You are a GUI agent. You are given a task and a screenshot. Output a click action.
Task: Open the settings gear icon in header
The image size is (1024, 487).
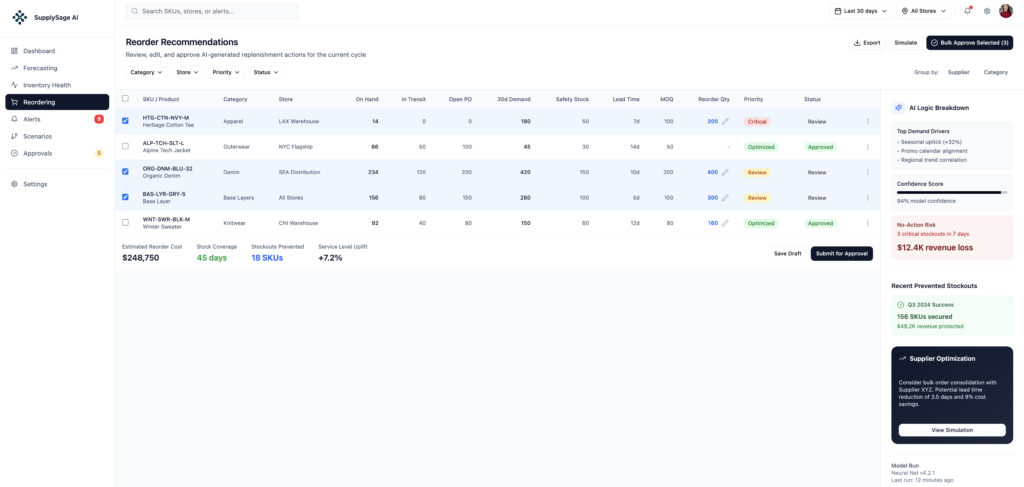987,11
